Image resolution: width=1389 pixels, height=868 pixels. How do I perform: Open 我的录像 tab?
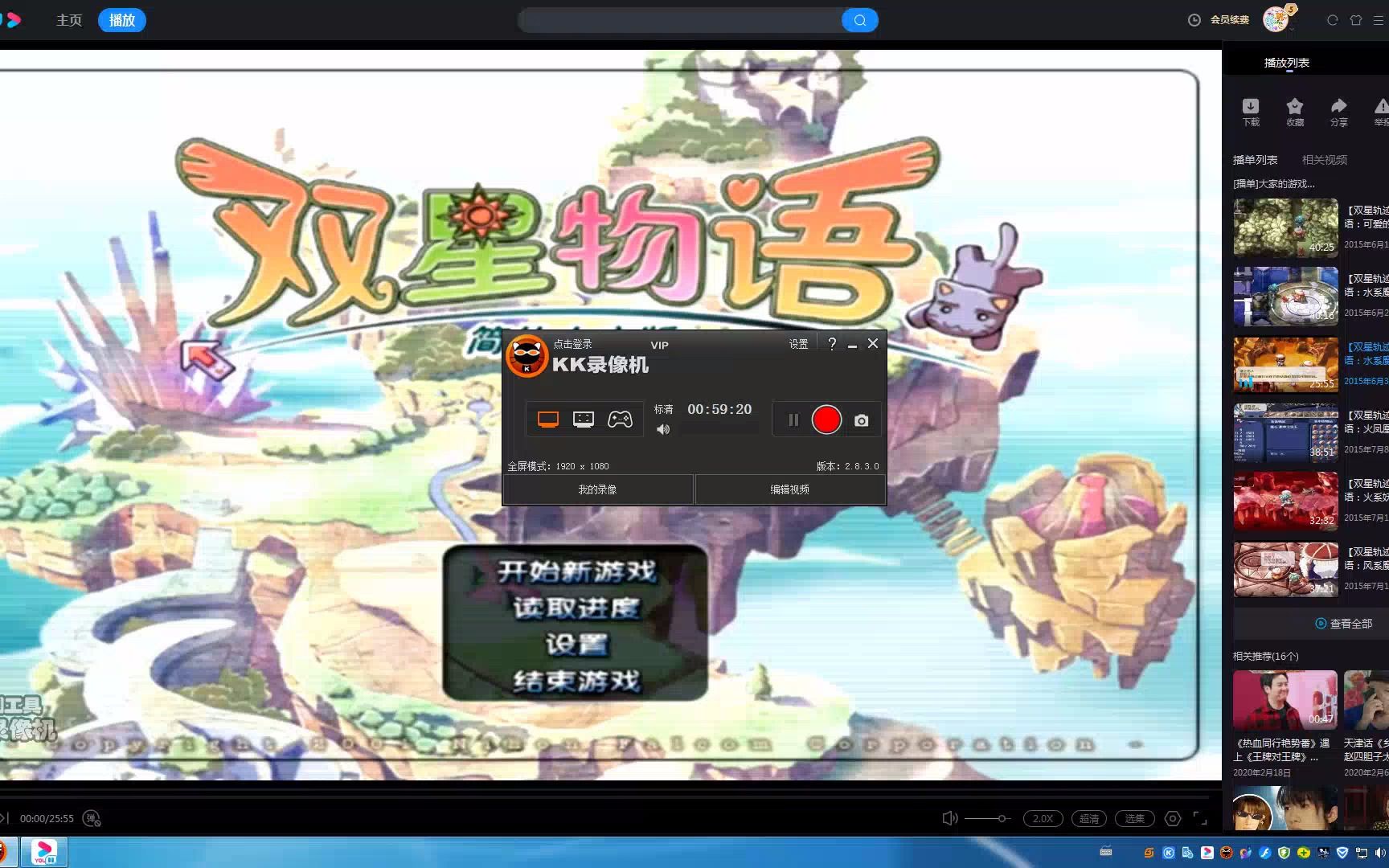click(x=597, y=489)
